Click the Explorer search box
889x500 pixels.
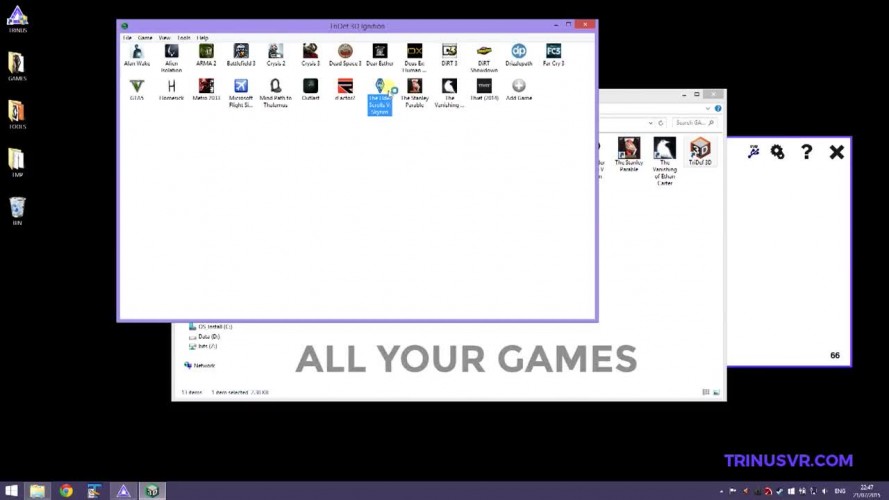pos(695,122)
